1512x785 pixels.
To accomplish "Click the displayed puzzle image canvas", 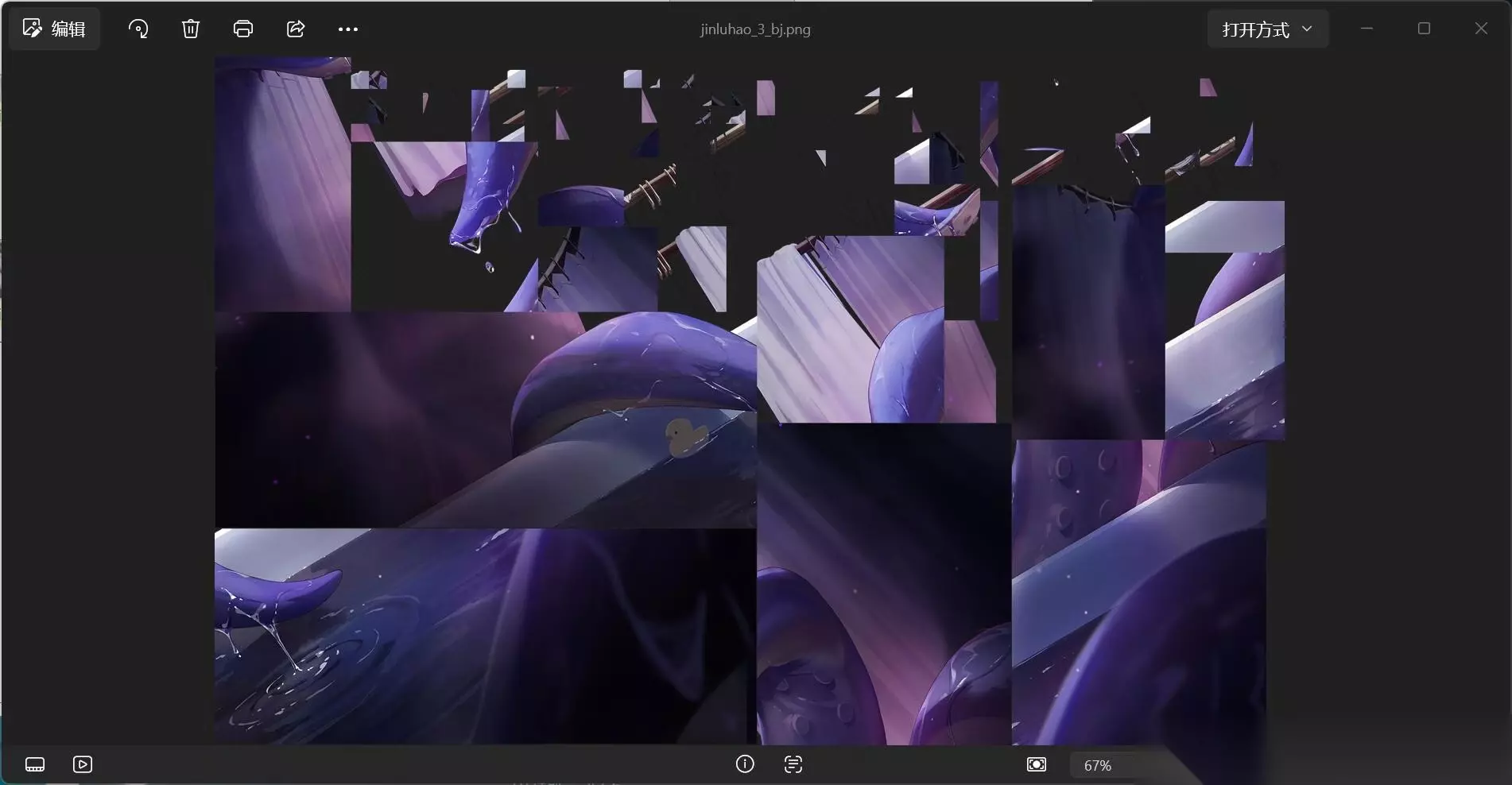I will coord(749,400).
